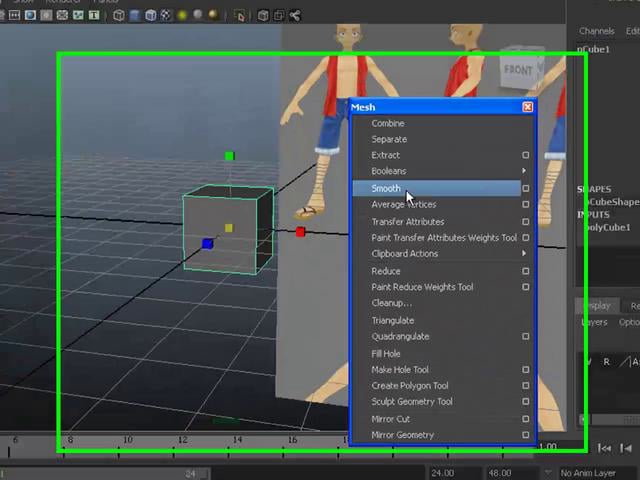Open Create Polygon Tool option box

[x=526, y=385]
